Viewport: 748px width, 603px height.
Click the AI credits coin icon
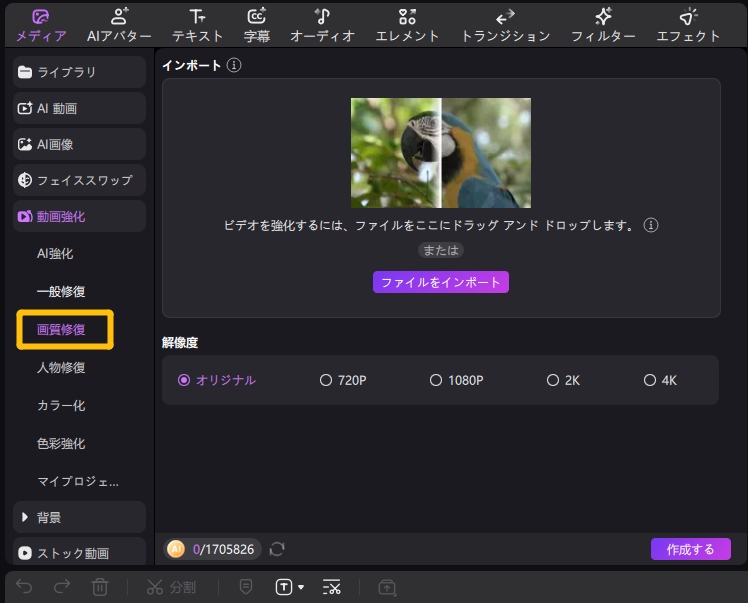176,549
